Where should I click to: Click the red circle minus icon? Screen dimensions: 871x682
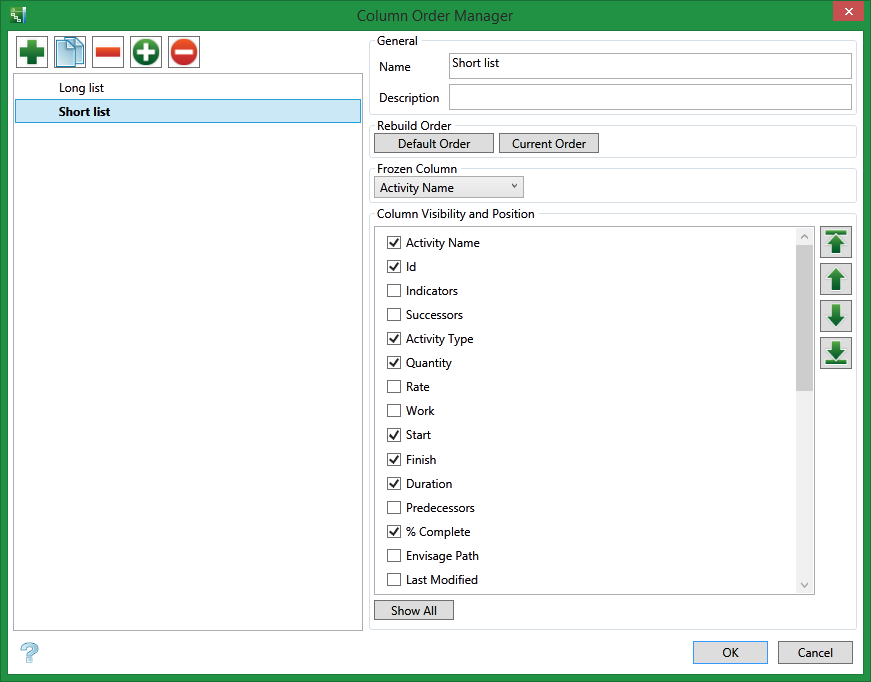tap(184, 52)
